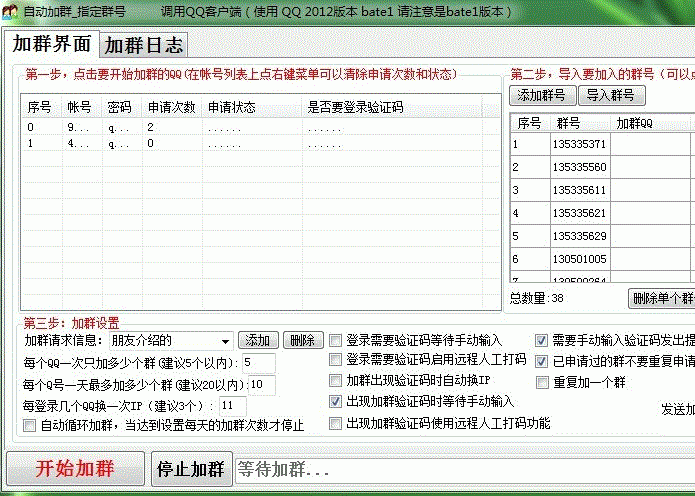The height and width of the screenshot is (496, 695).
Task: Select group number 135335611
Action: pos(579,190)
